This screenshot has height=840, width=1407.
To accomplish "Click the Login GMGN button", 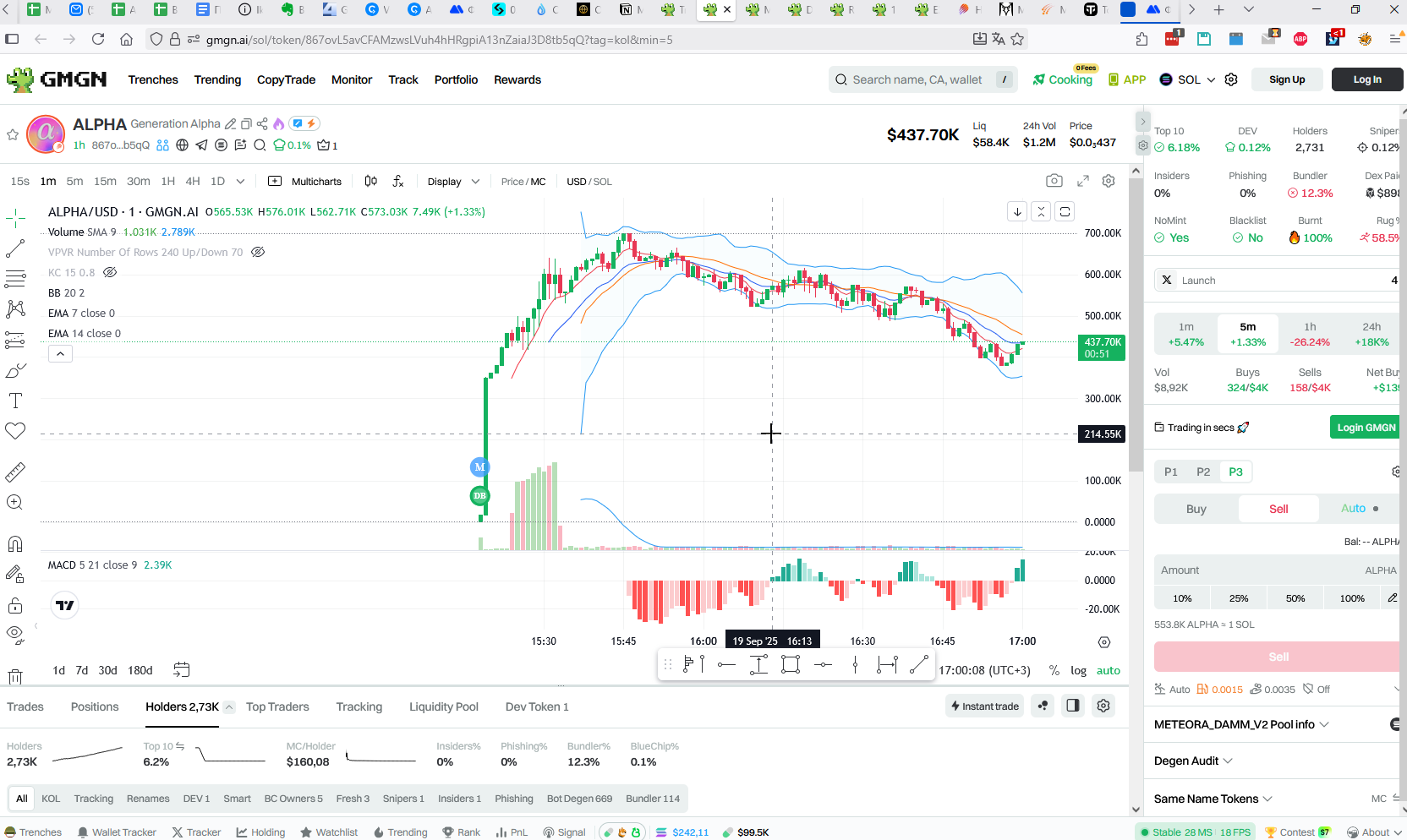I will tap(1366, 427).
